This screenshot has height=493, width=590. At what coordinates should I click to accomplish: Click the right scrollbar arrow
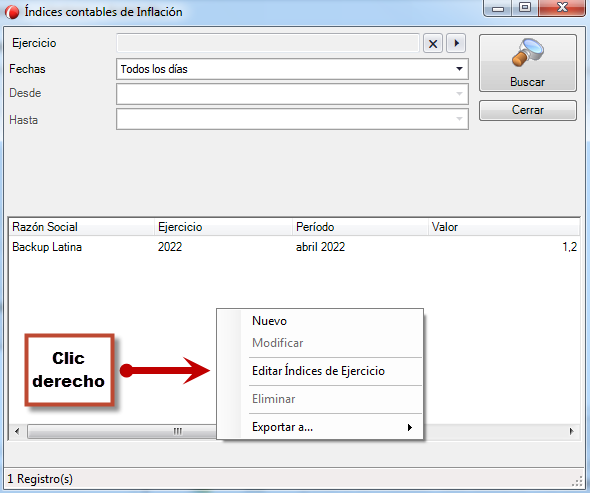571,431
